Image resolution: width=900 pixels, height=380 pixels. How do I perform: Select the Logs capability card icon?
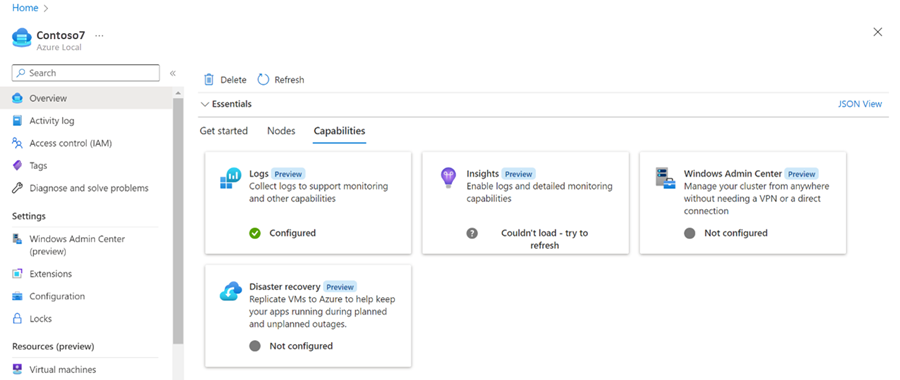[231, 179]
